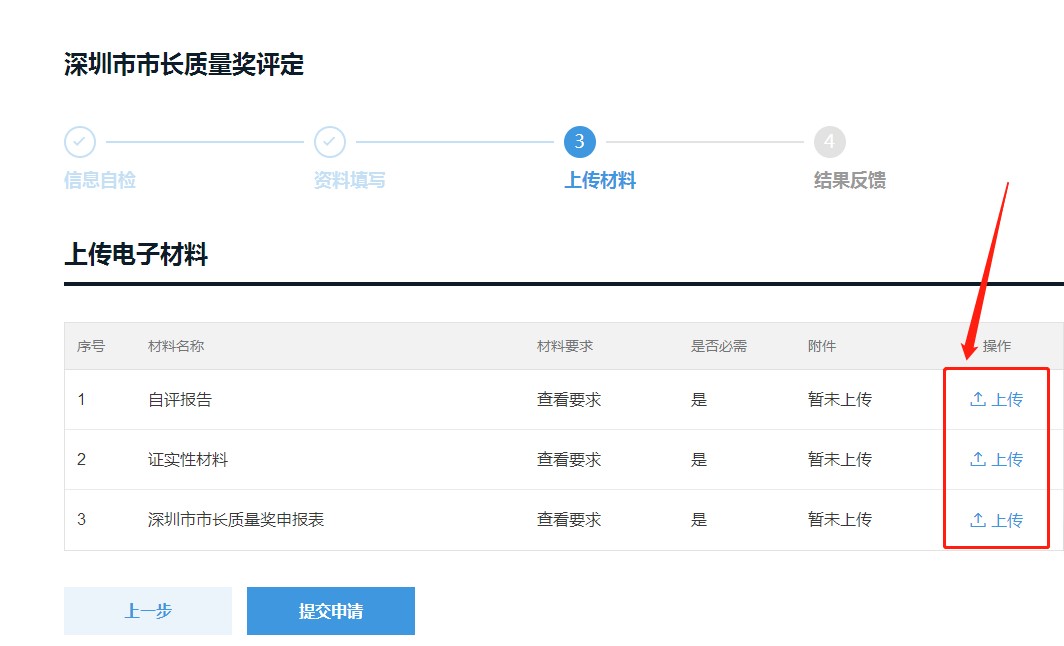The image size is (1064, 646).
Task: Select the 上传材料 step label
Action: [600, 180]
